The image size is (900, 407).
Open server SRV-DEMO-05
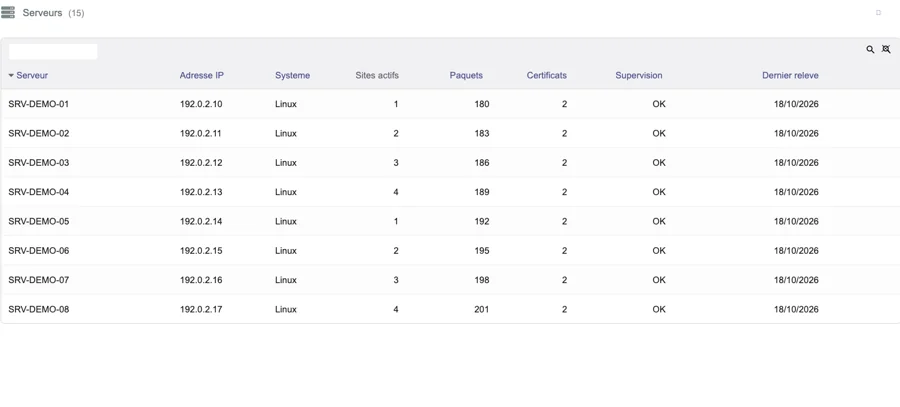click(x=450, y=221)
